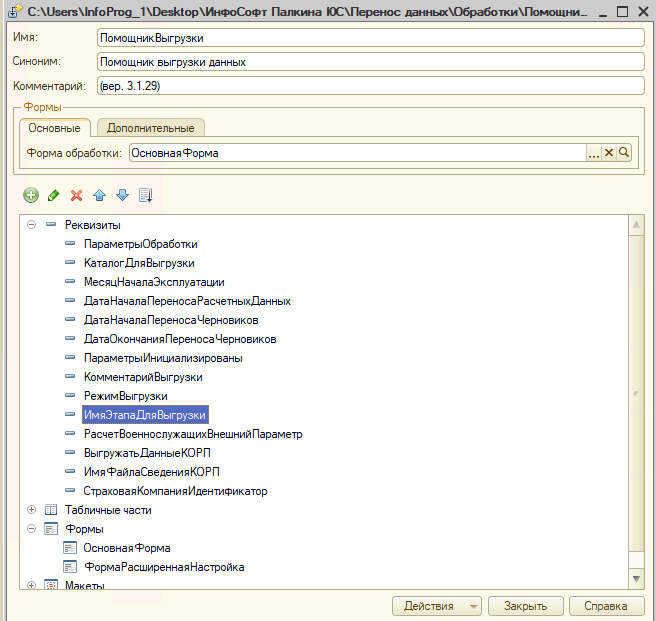Select the ОсновнаяФорма tree item
The height and width of the screenshot is (621, 656).
coord(127,548)
